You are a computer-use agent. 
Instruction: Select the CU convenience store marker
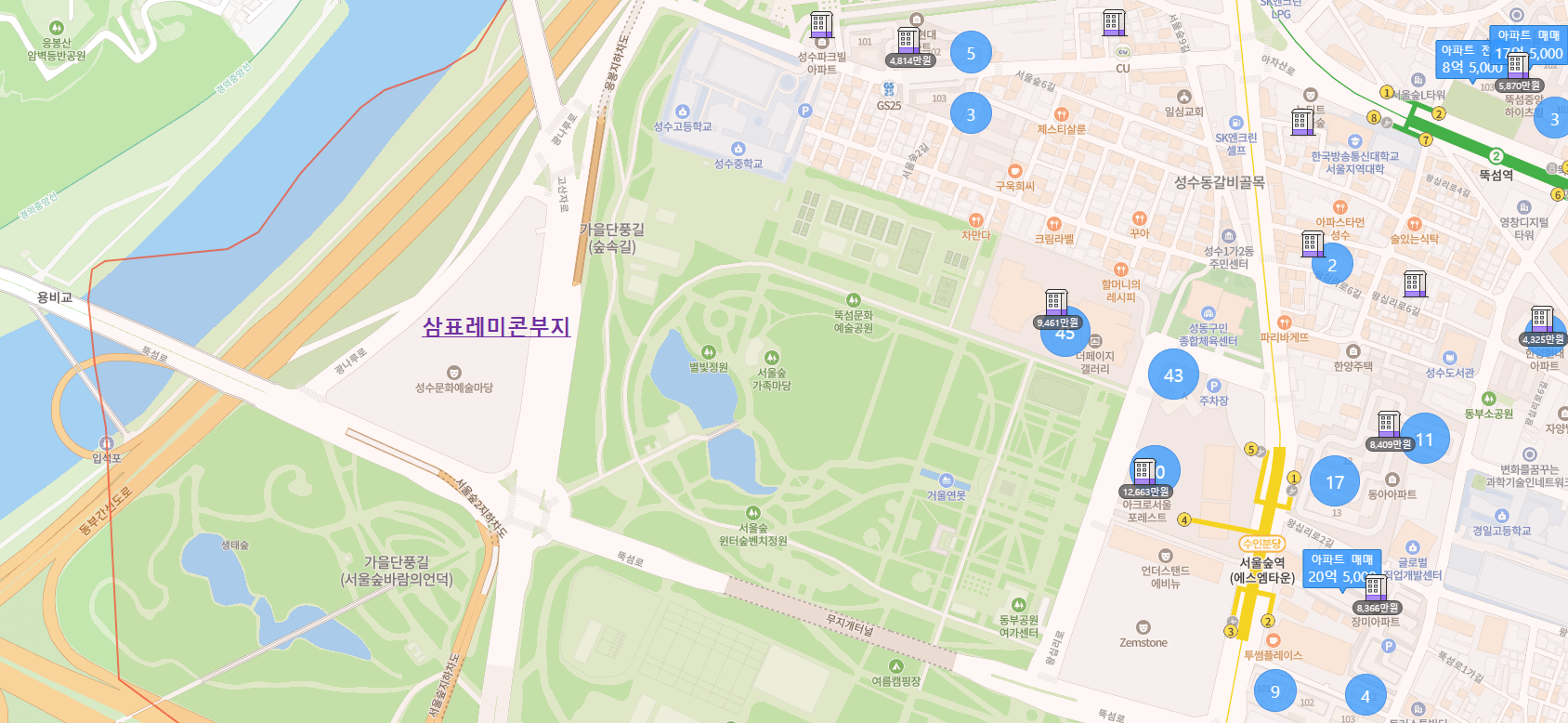[x=1122, y=52]
